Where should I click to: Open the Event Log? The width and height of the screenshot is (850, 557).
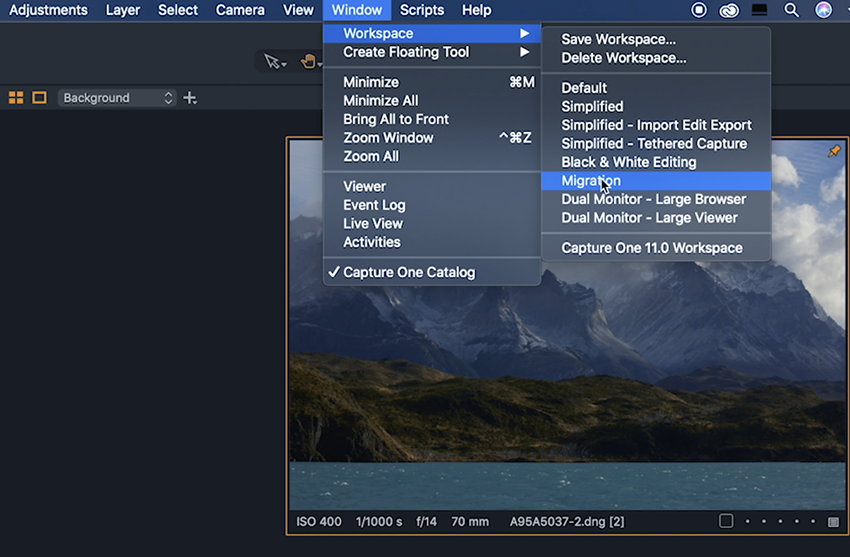[x=432, y=205]
